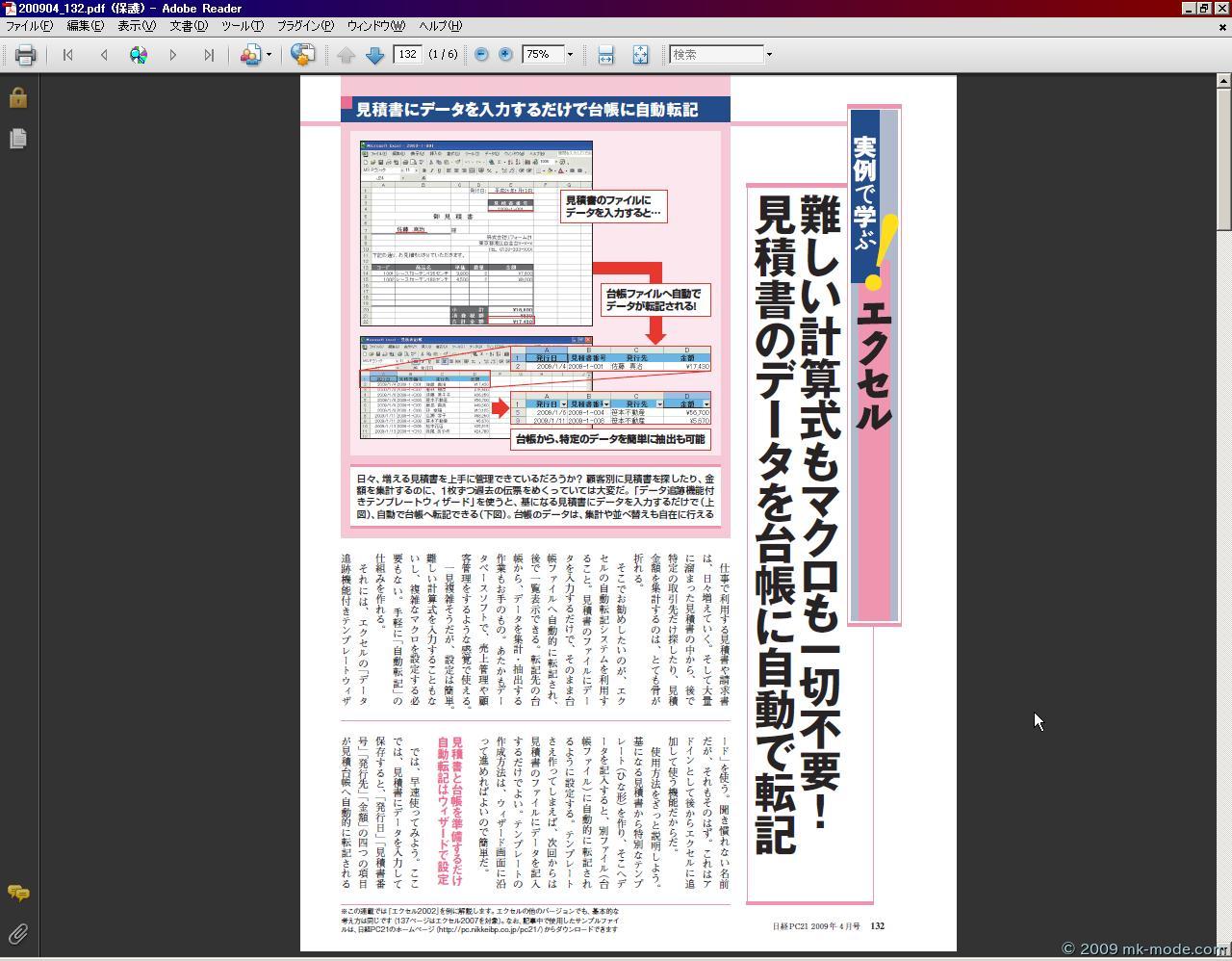Click the page number input field

[x=407, y=55]
